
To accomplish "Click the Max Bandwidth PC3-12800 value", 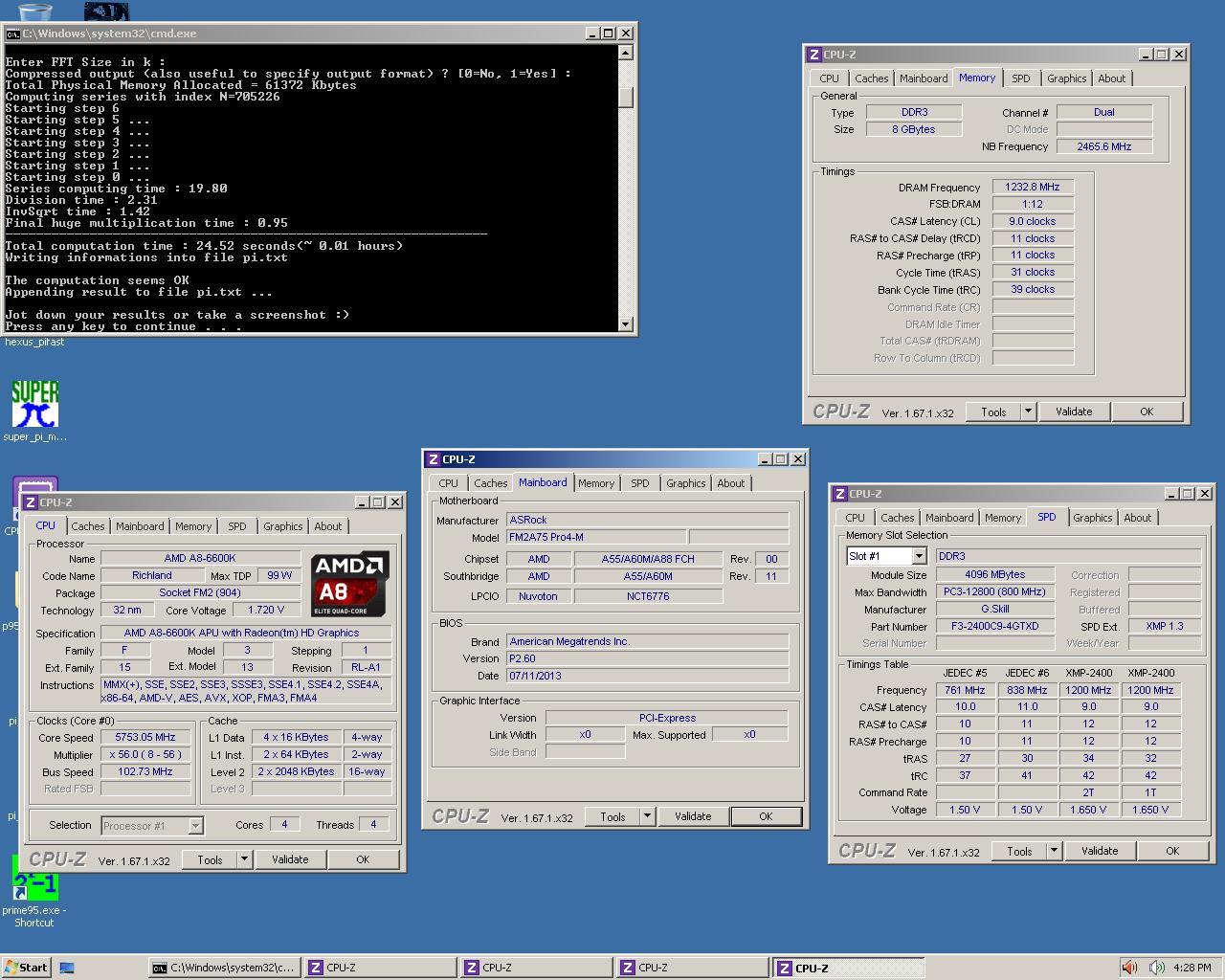I will pos(995,592).
